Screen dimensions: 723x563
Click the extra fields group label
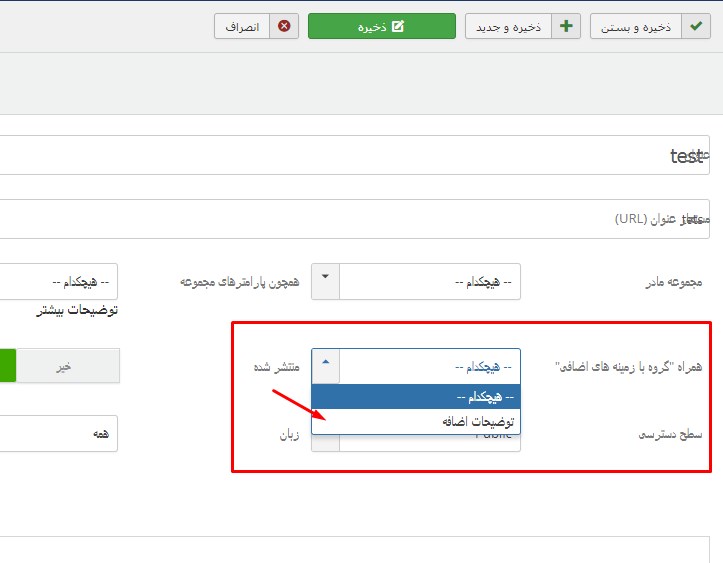click(x=628, y=367)
